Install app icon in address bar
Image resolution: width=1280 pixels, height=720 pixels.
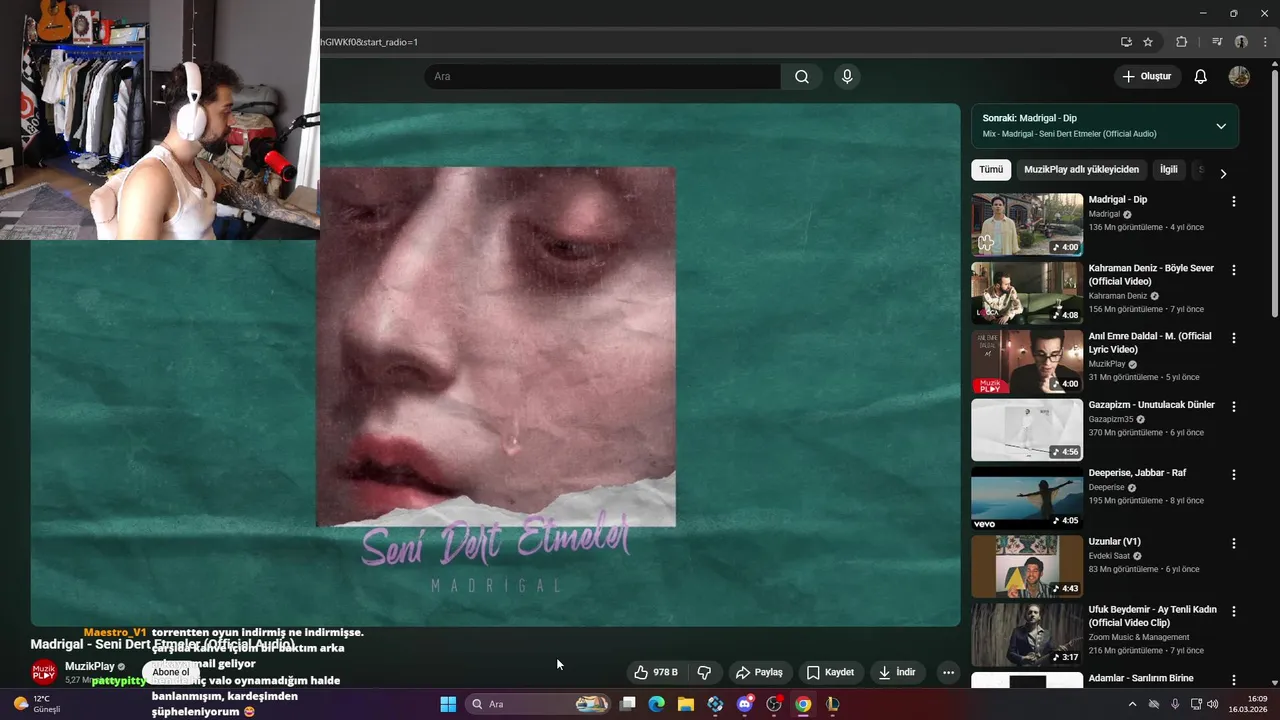[1126, 42]
